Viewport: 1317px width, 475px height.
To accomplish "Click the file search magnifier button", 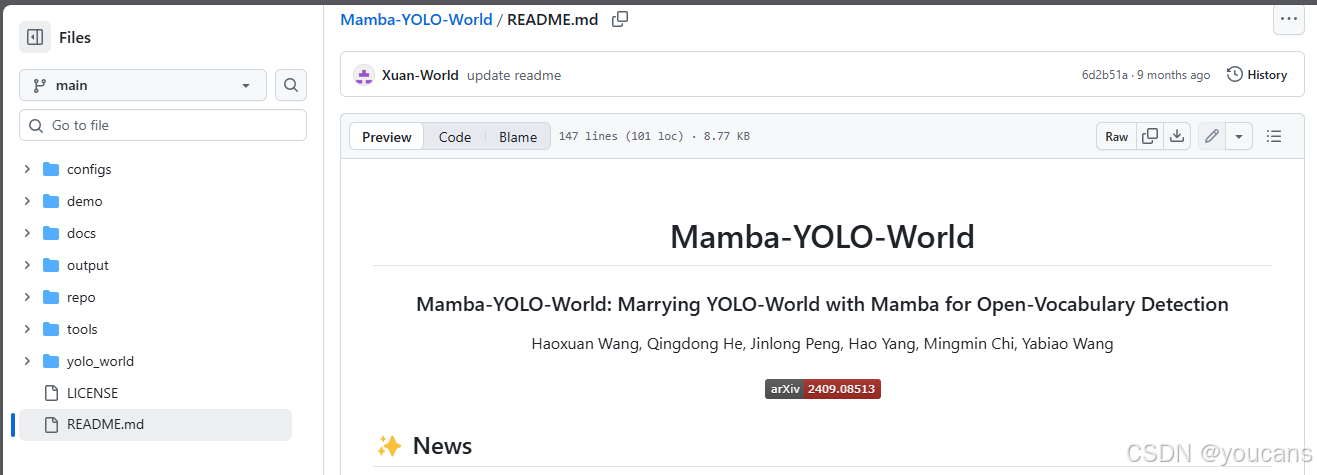I will (291, 85).
